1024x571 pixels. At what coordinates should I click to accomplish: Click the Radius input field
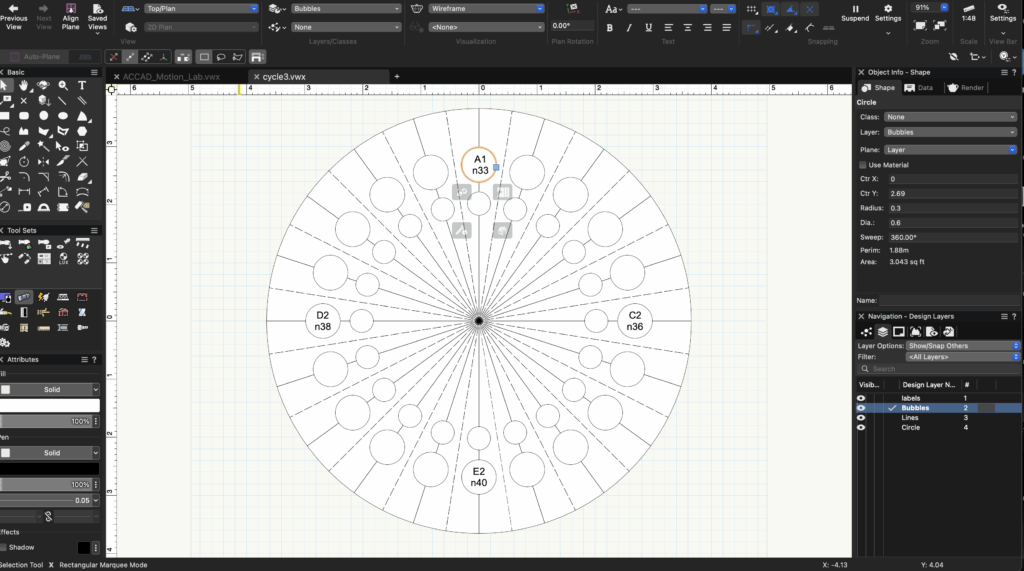[952, 208]
